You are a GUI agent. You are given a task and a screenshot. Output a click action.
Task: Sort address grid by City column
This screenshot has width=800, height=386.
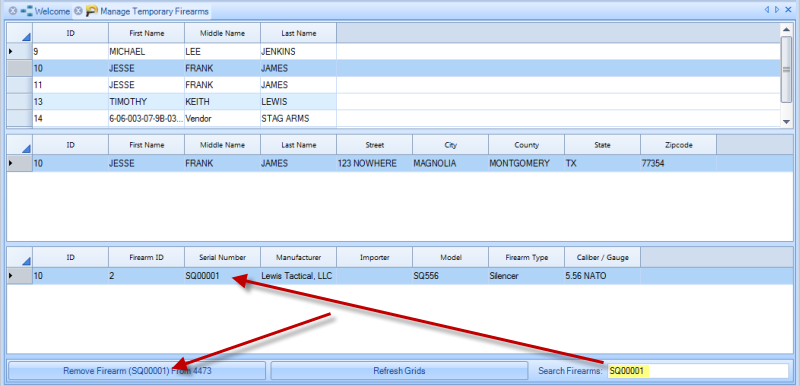coord(451,145)
